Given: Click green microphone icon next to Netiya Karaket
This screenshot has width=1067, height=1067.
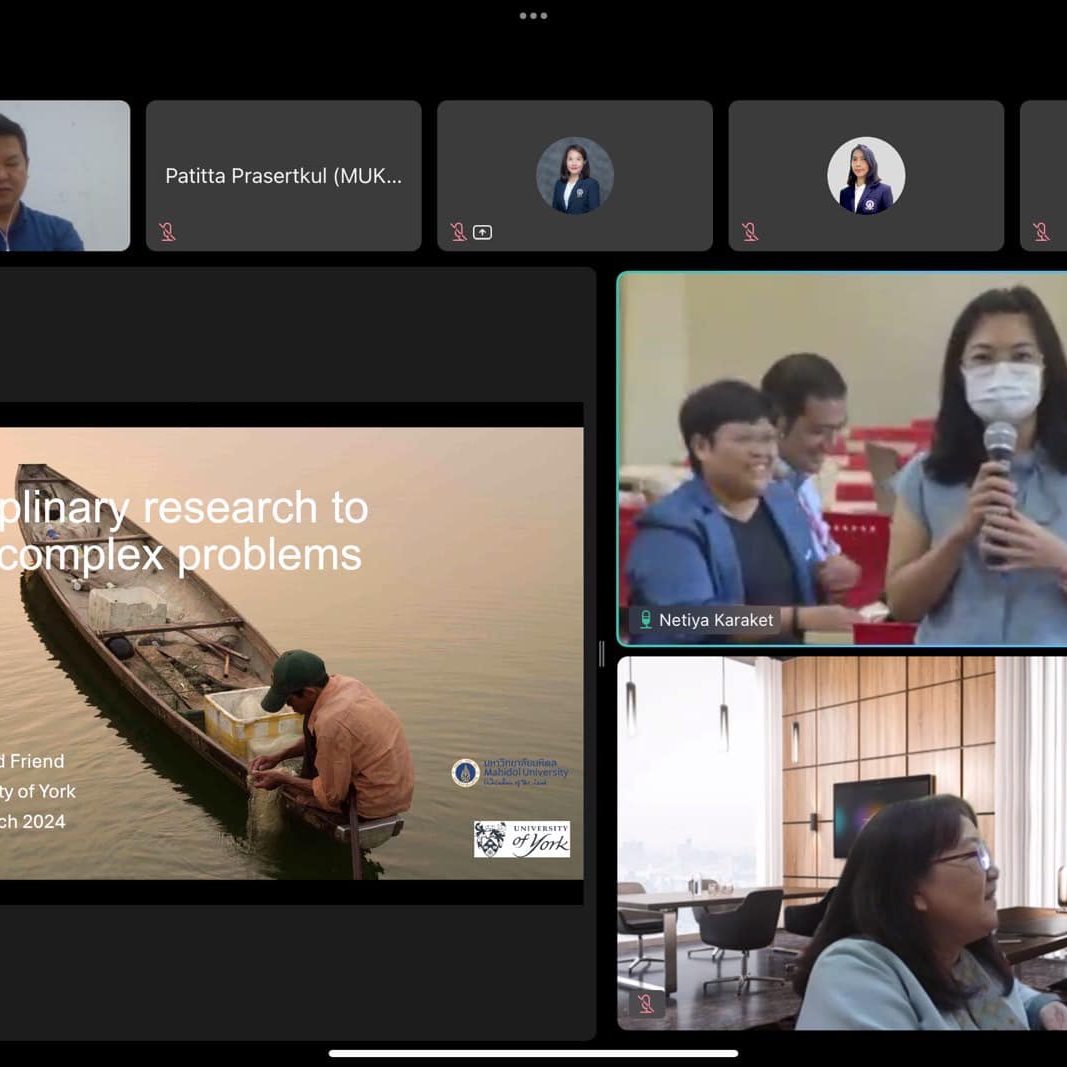Looking at the screenshot, I should 646,620.
